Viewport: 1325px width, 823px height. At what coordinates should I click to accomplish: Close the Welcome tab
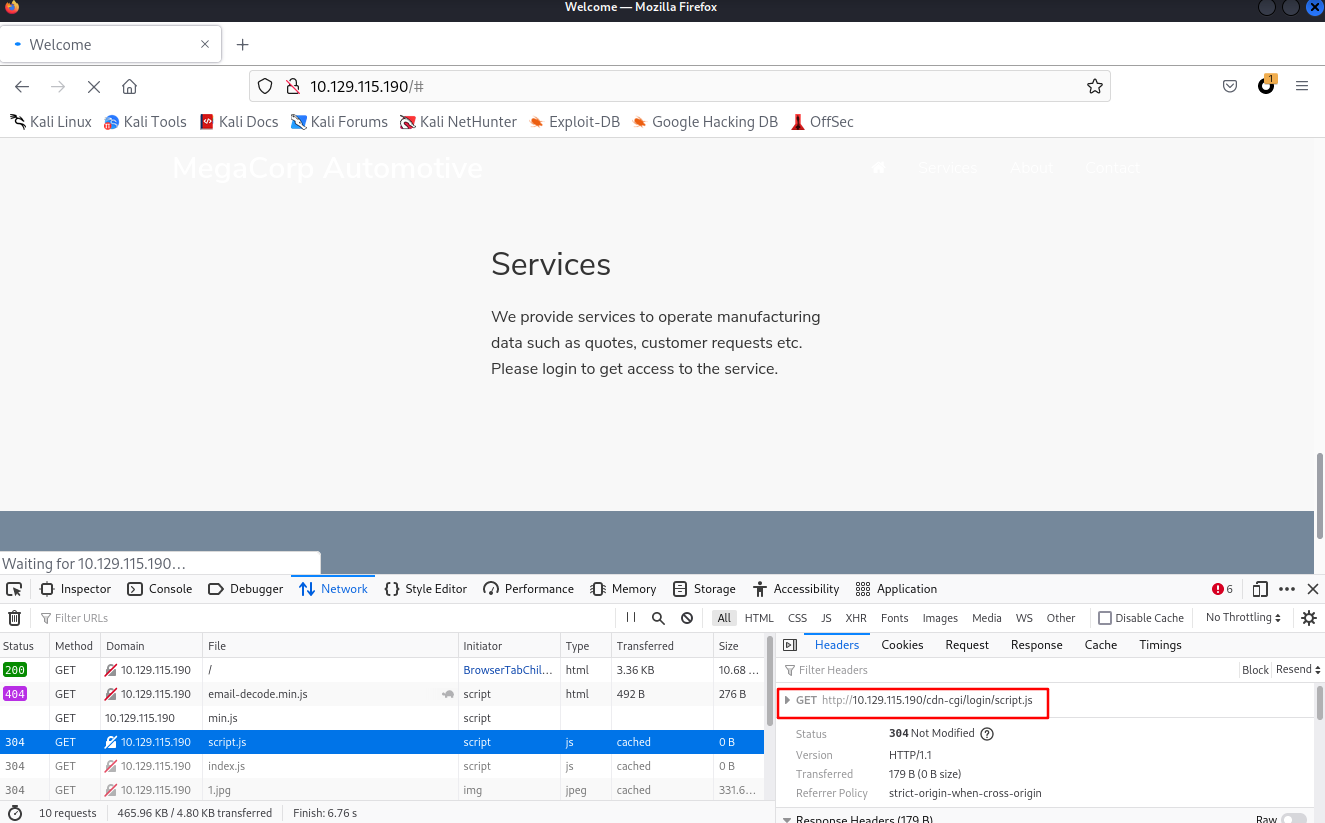[x=205, y=44]
